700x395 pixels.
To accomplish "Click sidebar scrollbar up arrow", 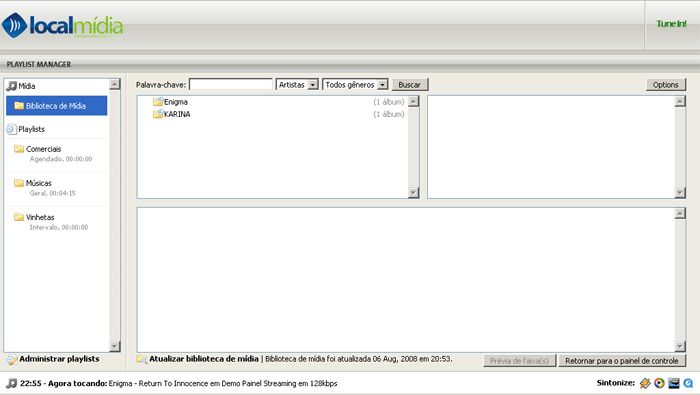I will coord(115,84).
